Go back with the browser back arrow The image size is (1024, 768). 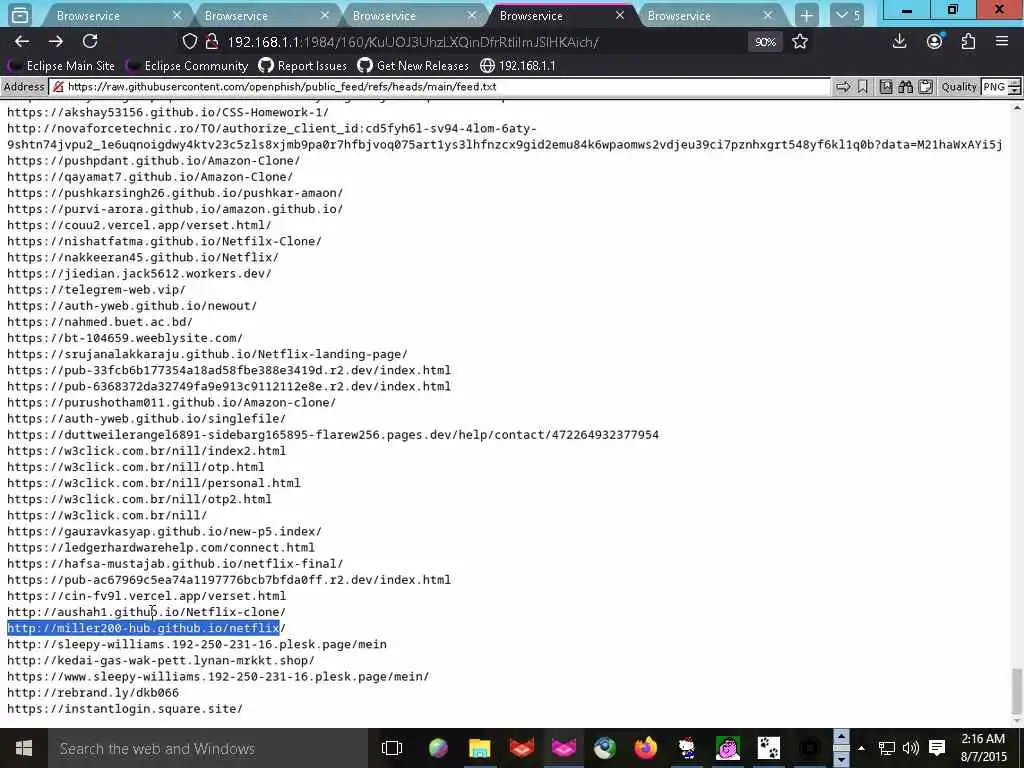click(22, 42)
